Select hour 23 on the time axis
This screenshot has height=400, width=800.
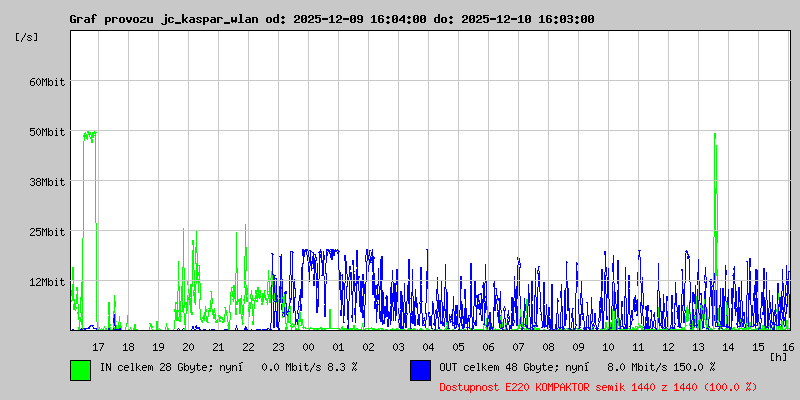(x=278, y=347)
